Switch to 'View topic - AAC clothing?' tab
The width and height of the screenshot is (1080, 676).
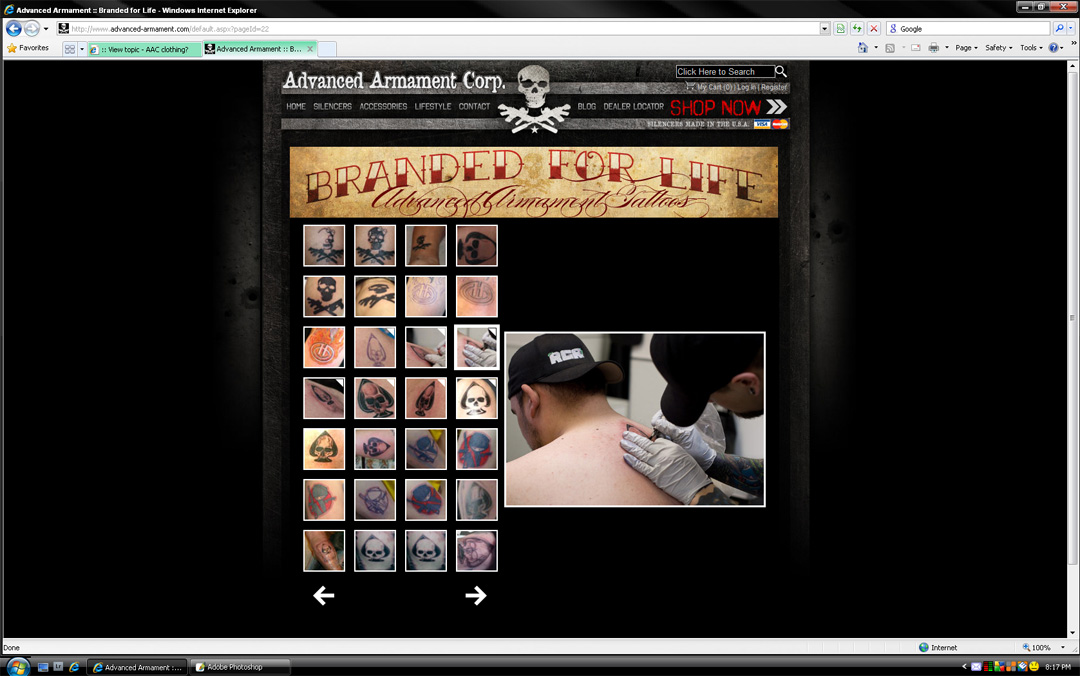[144, 50]
